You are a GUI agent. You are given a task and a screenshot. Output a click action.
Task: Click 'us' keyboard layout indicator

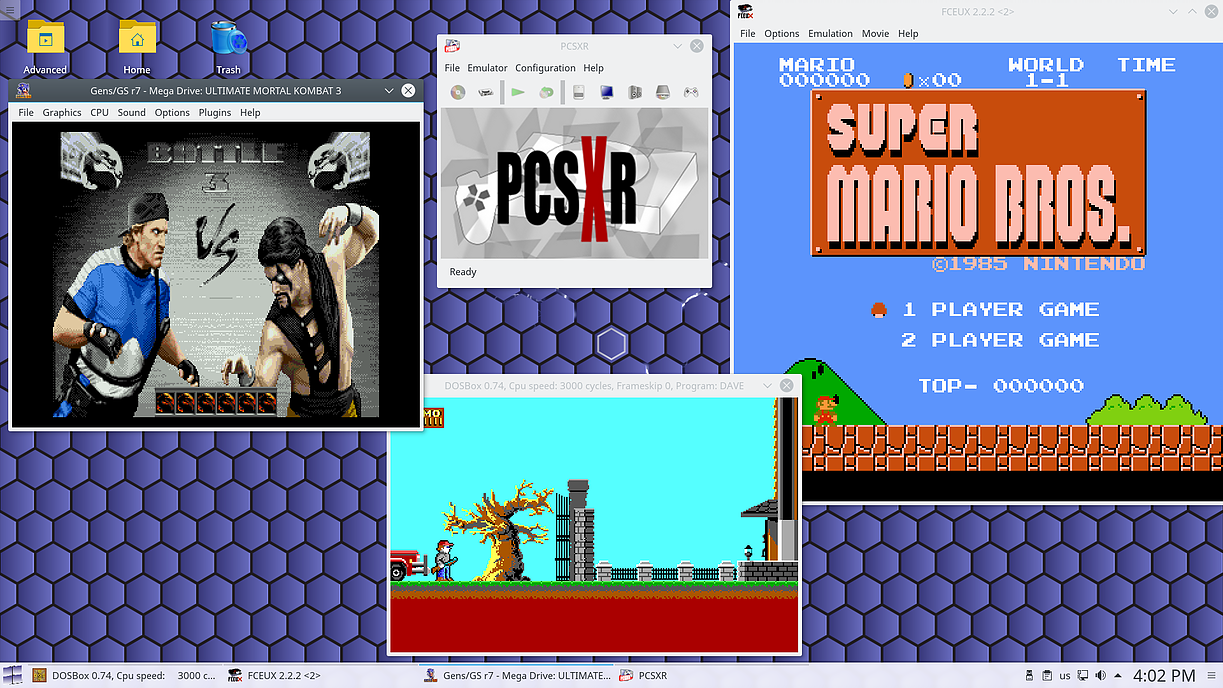1065,676
